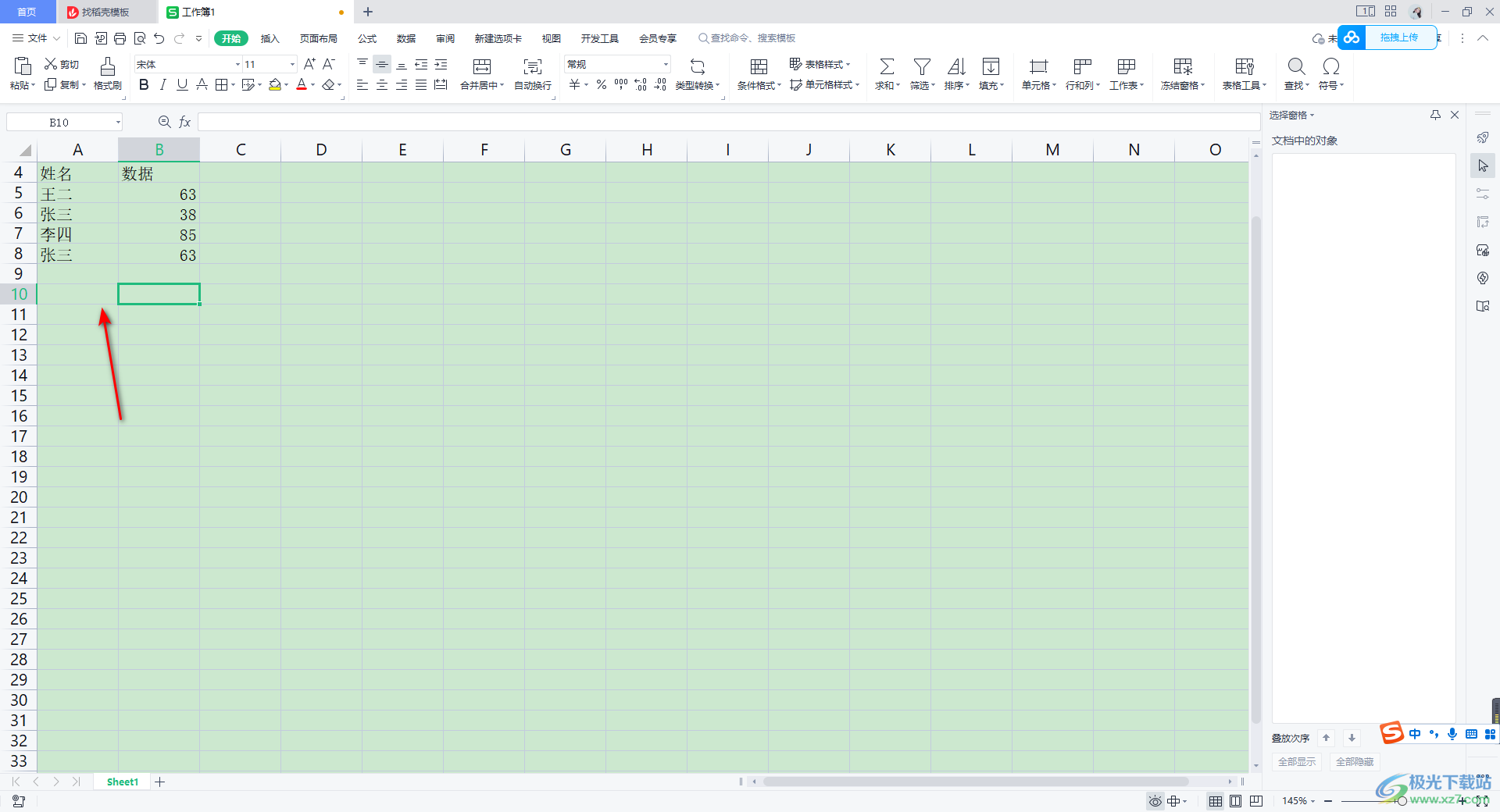Viewport: 1500px width, 812px height.
Task: Click the undo arrow icon
Action: (x=159, y=38)
